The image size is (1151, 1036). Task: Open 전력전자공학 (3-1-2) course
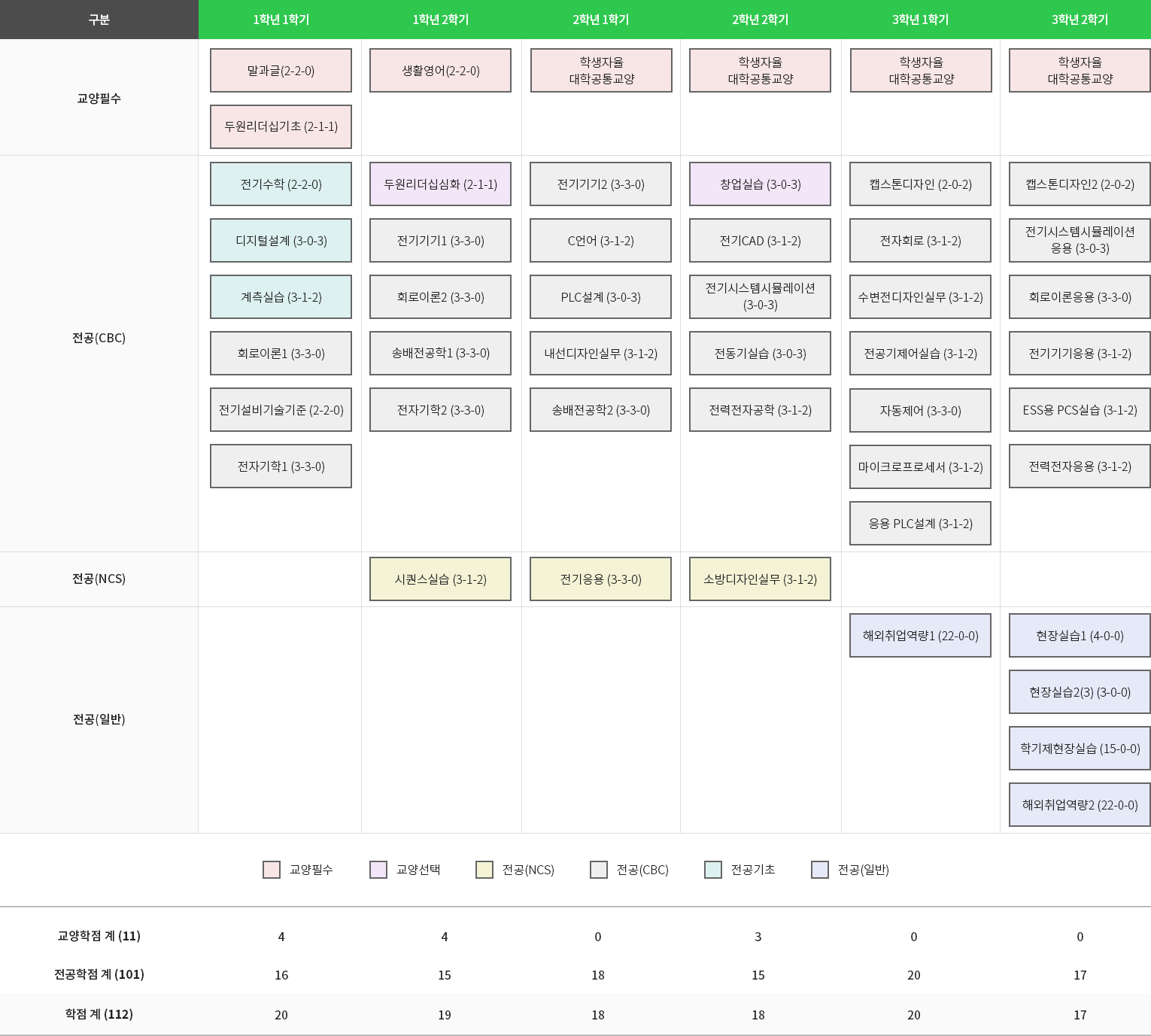760,410
